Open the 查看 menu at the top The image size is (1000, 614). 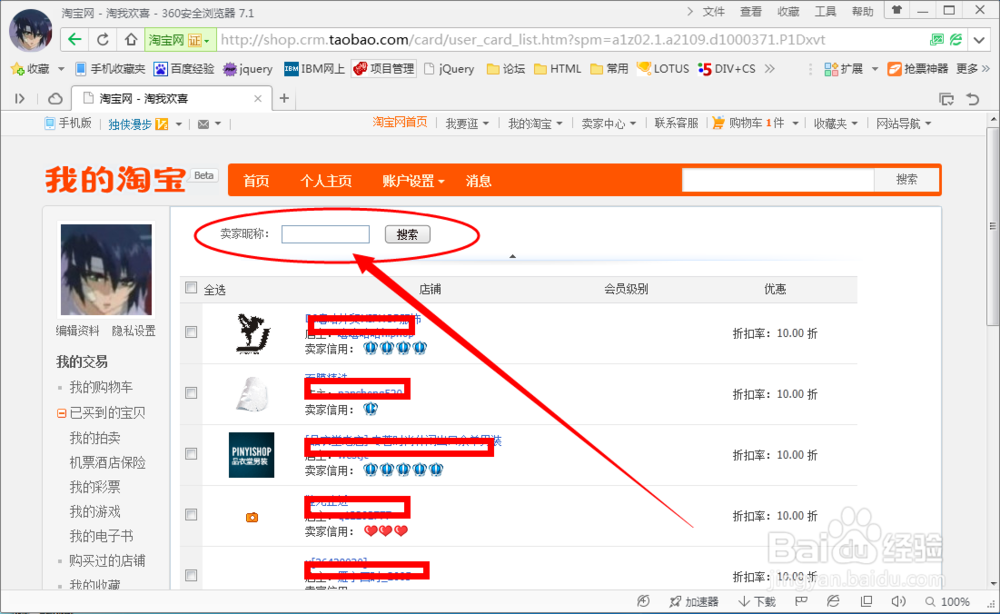[751, 11]
